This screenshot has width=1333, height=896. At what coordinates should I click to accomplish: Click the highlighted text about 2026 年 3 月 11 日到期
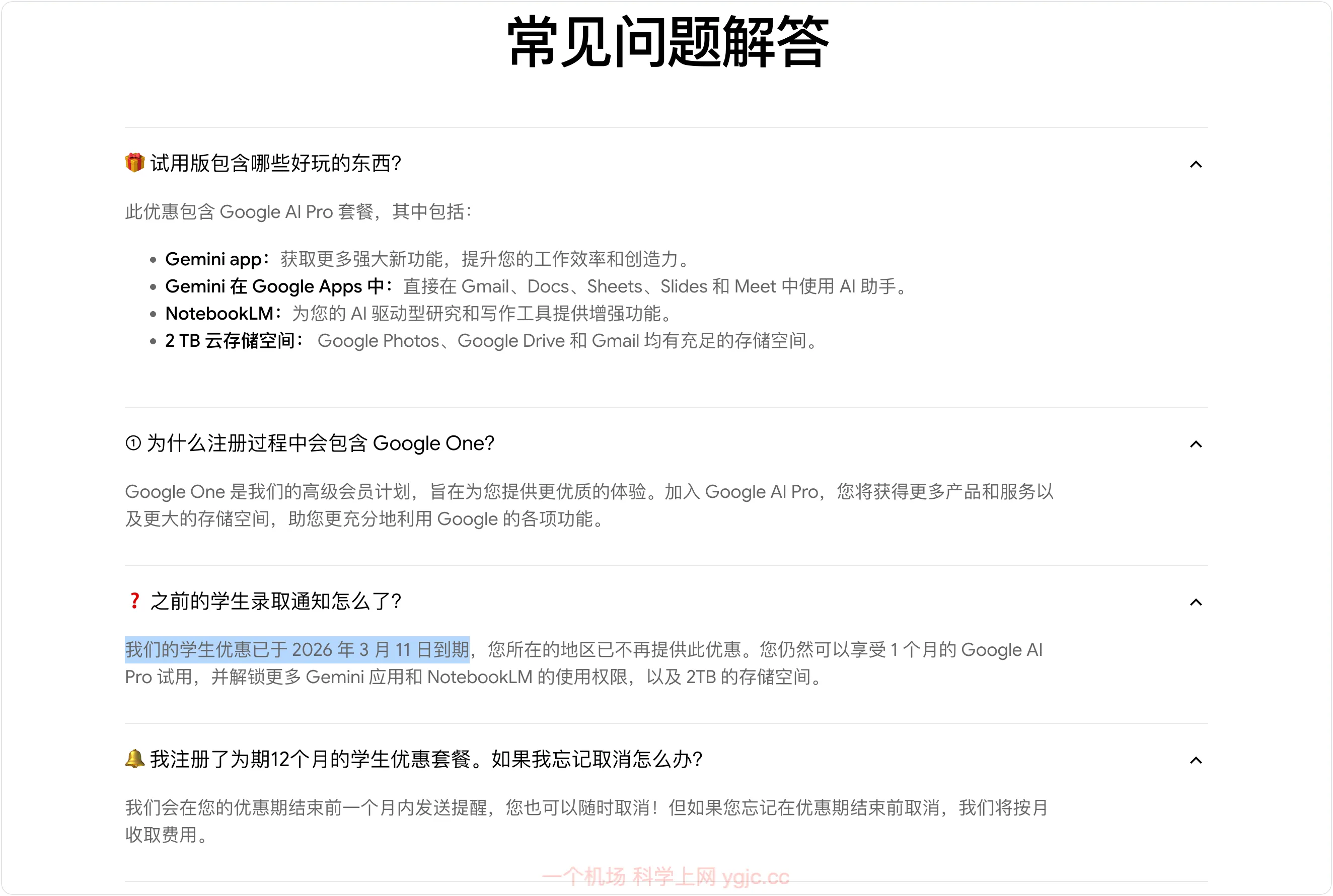297,650
